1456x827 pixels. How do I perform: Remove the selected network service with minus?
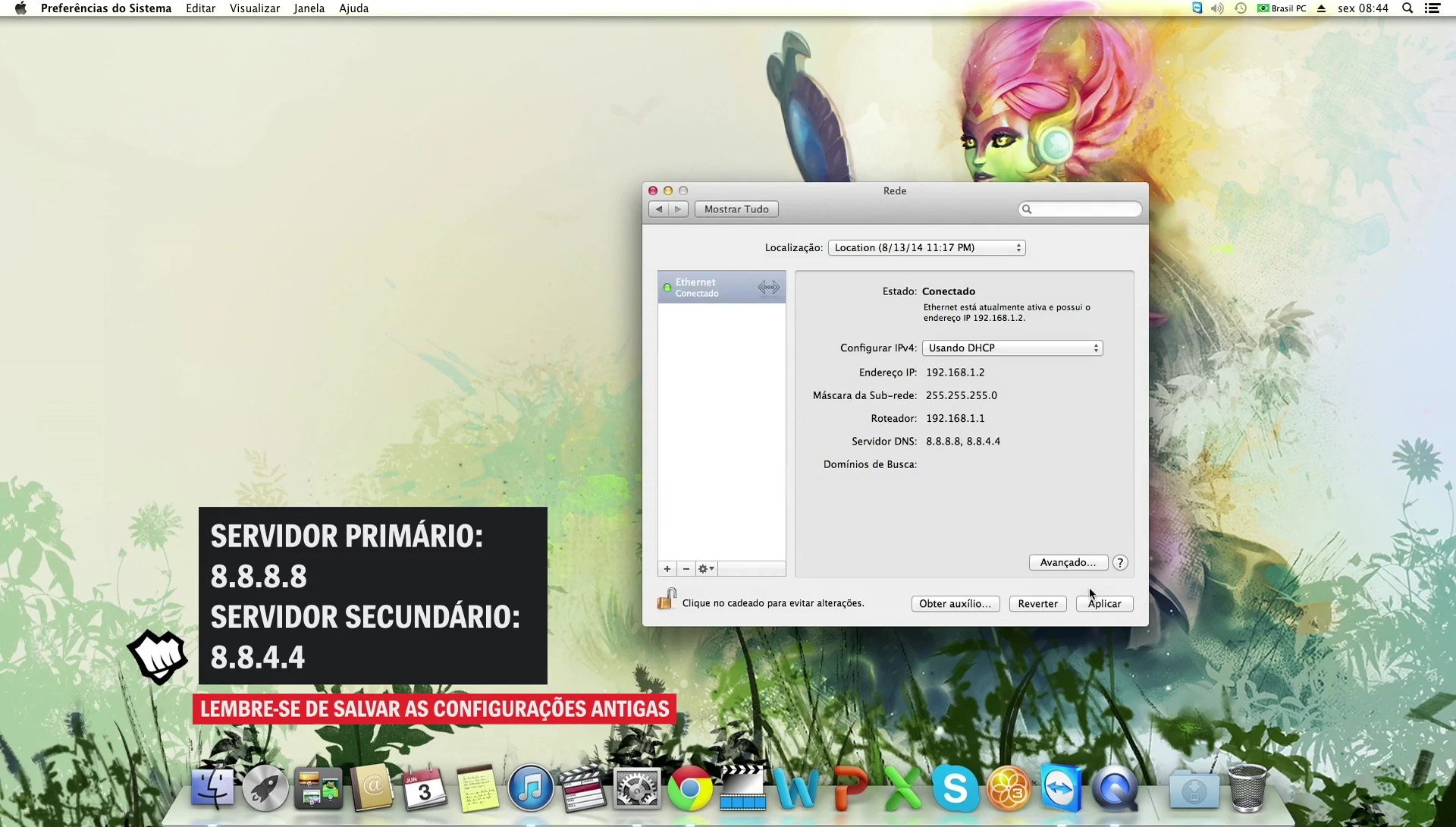point(686,569)
